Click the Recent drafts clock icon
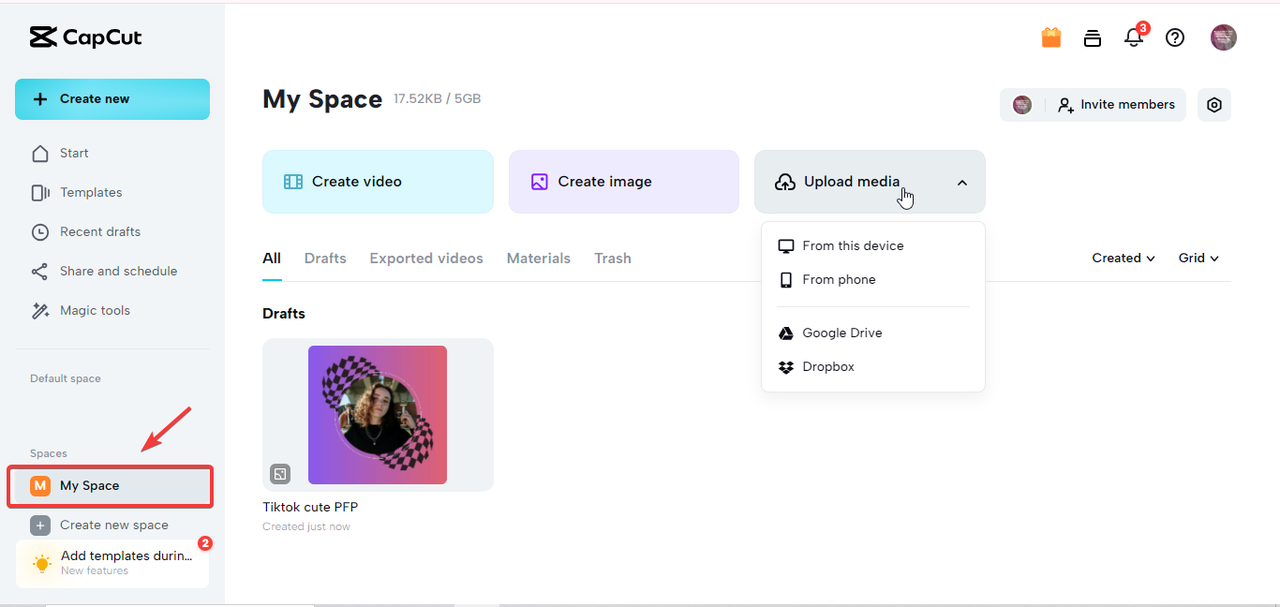This screenshot has height=607, width=1280. 40,232
